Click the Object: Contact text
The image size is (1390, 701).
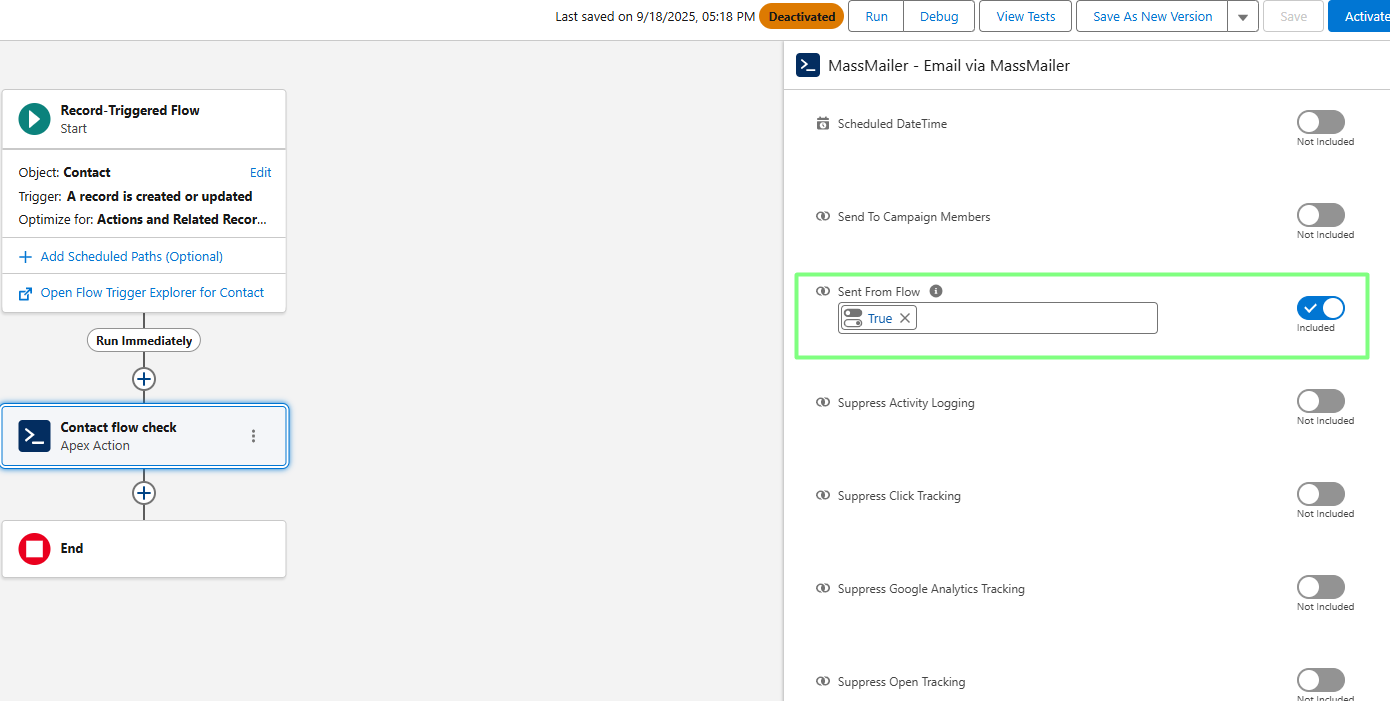(65, 172)
